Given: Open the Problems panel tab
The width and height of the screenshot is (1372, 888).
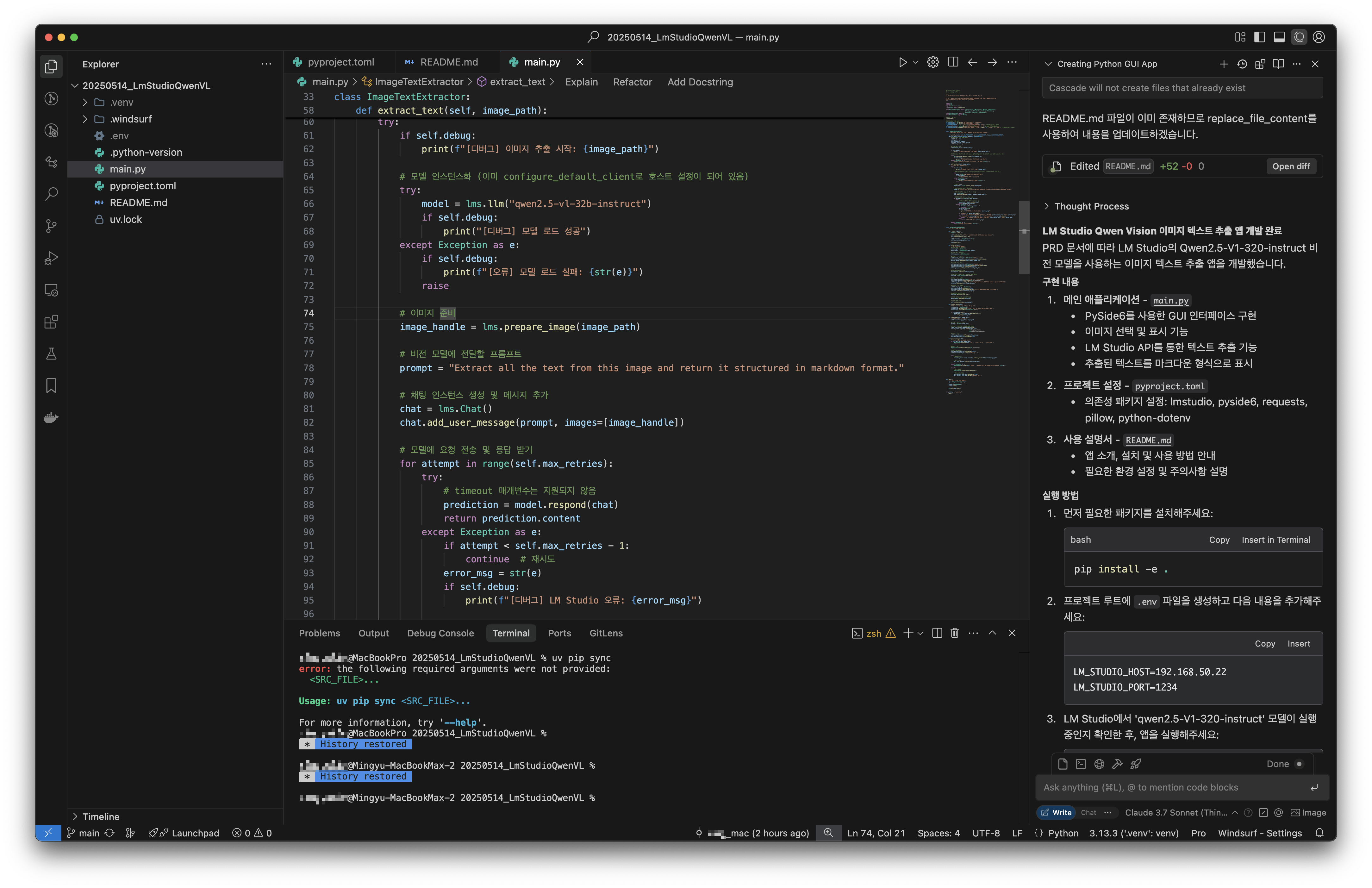Looking at the screenshot, I should tap(319, 633).
